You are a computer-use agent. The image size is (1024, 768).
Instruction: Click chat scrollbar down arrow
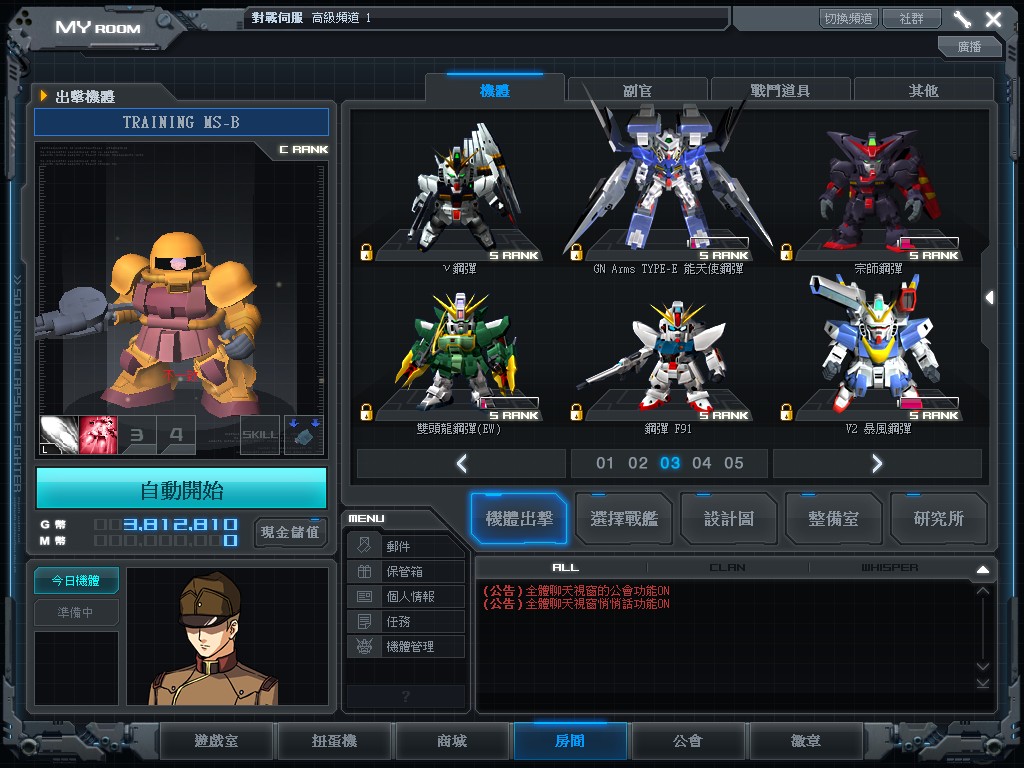[982, 666]
